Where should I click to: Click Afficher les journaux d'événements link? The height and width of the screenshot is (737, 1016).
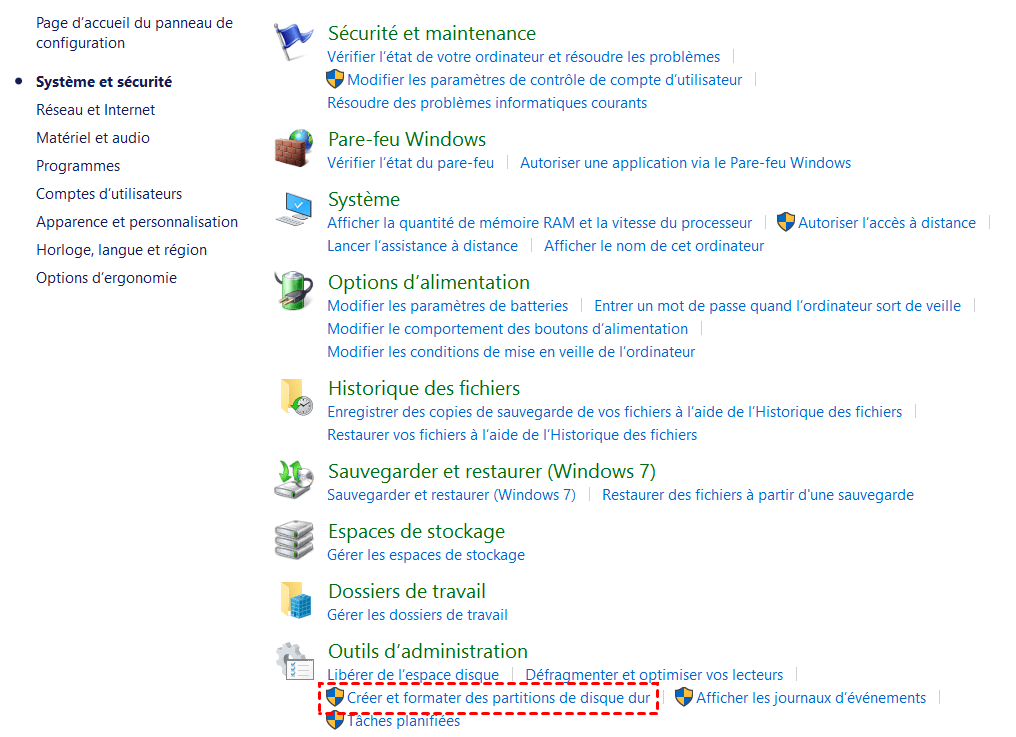(x=811, y=697)
